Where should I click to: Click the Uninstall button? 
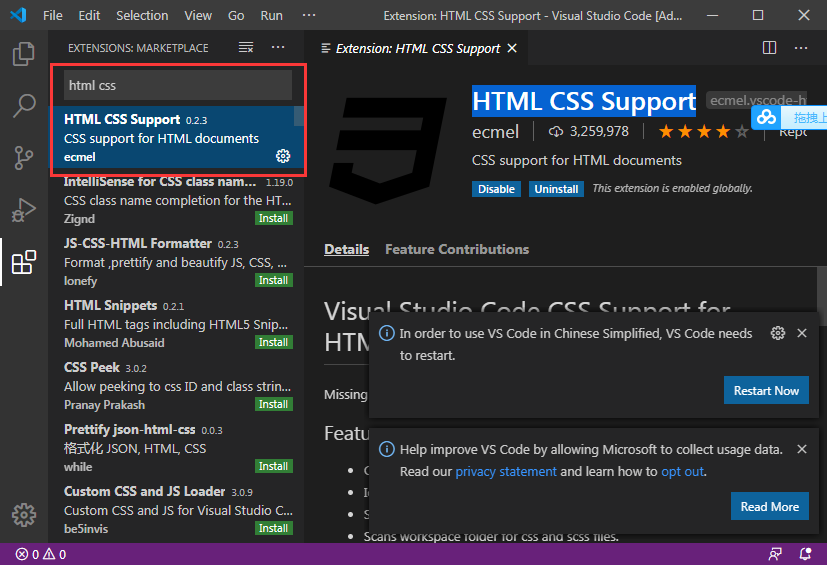[556, 189]
